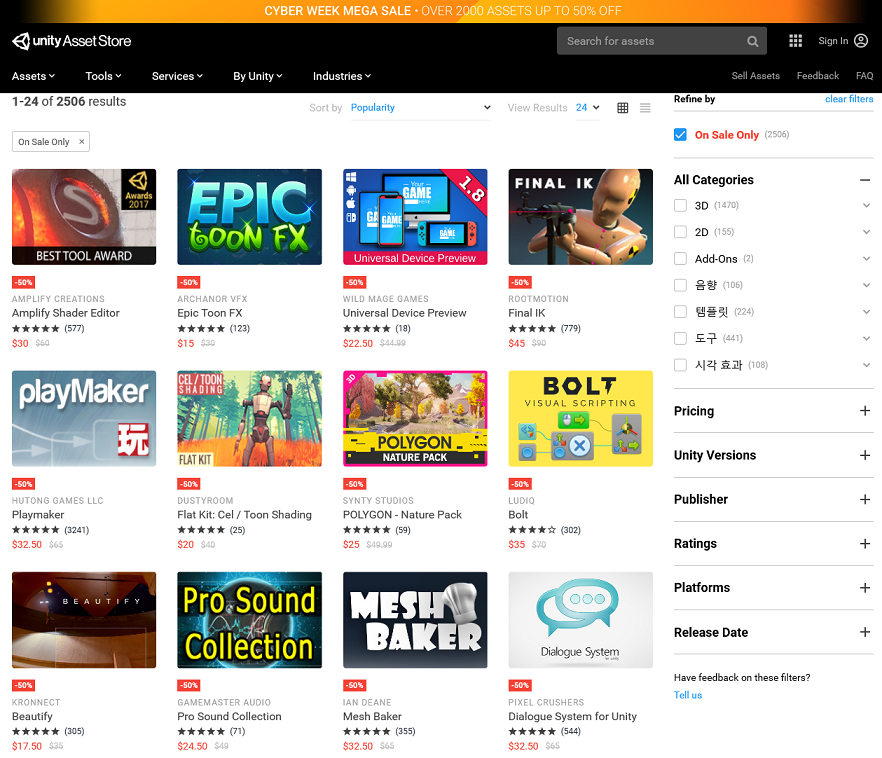882x758 pixels.
Task: Expand the 3D category chevron
Action: [x=866, y=205]
